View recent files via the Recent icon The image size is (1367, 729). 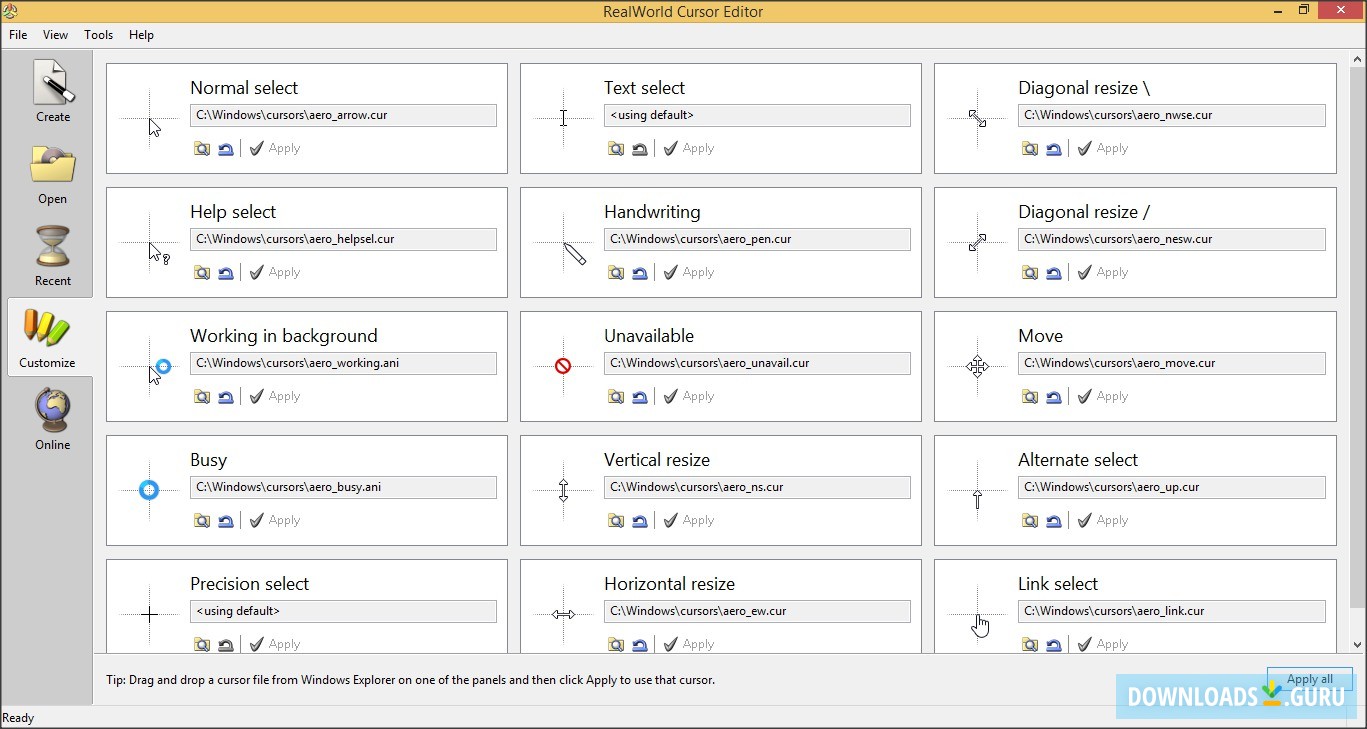51,254
